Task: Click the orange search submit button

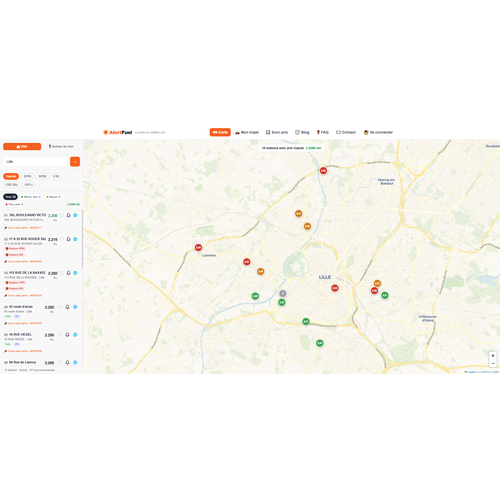Action: click(75, 162)
